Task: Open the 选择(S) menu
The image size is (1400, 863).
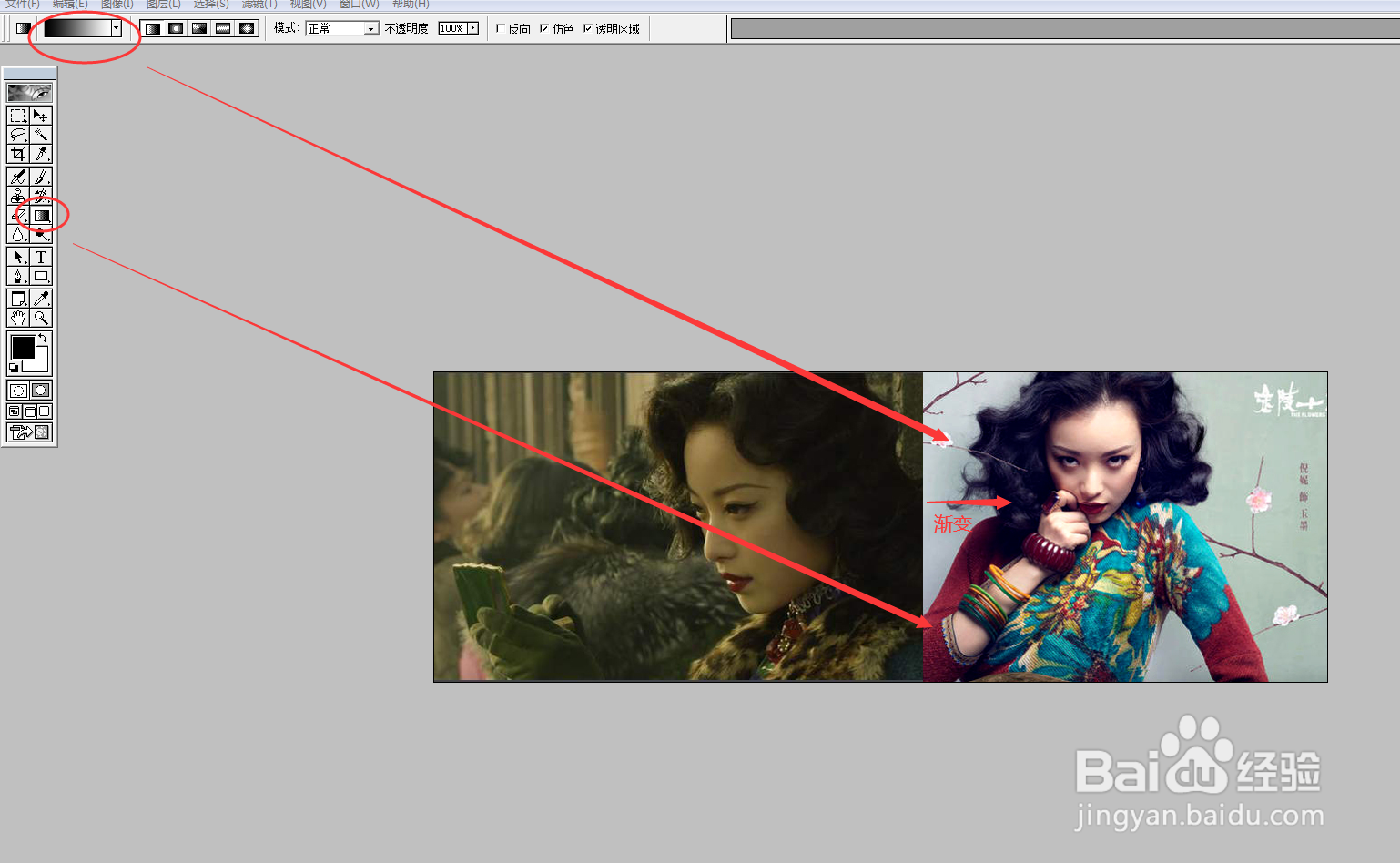Action: tap(211, 5)
